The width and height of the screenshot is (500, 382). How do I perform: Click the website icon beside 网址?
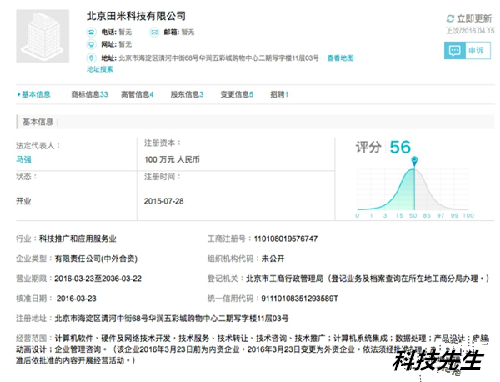coord(91,44)
